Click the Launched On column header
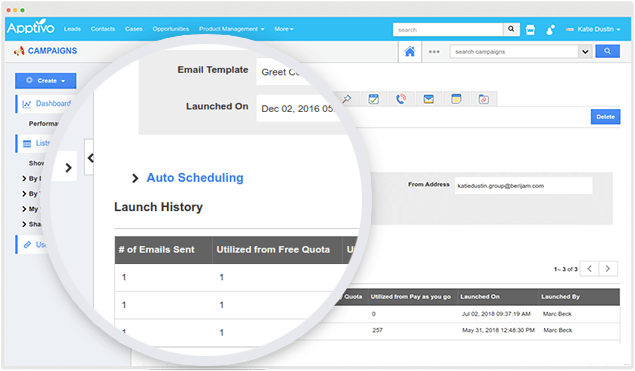 (x=480, y=297)
